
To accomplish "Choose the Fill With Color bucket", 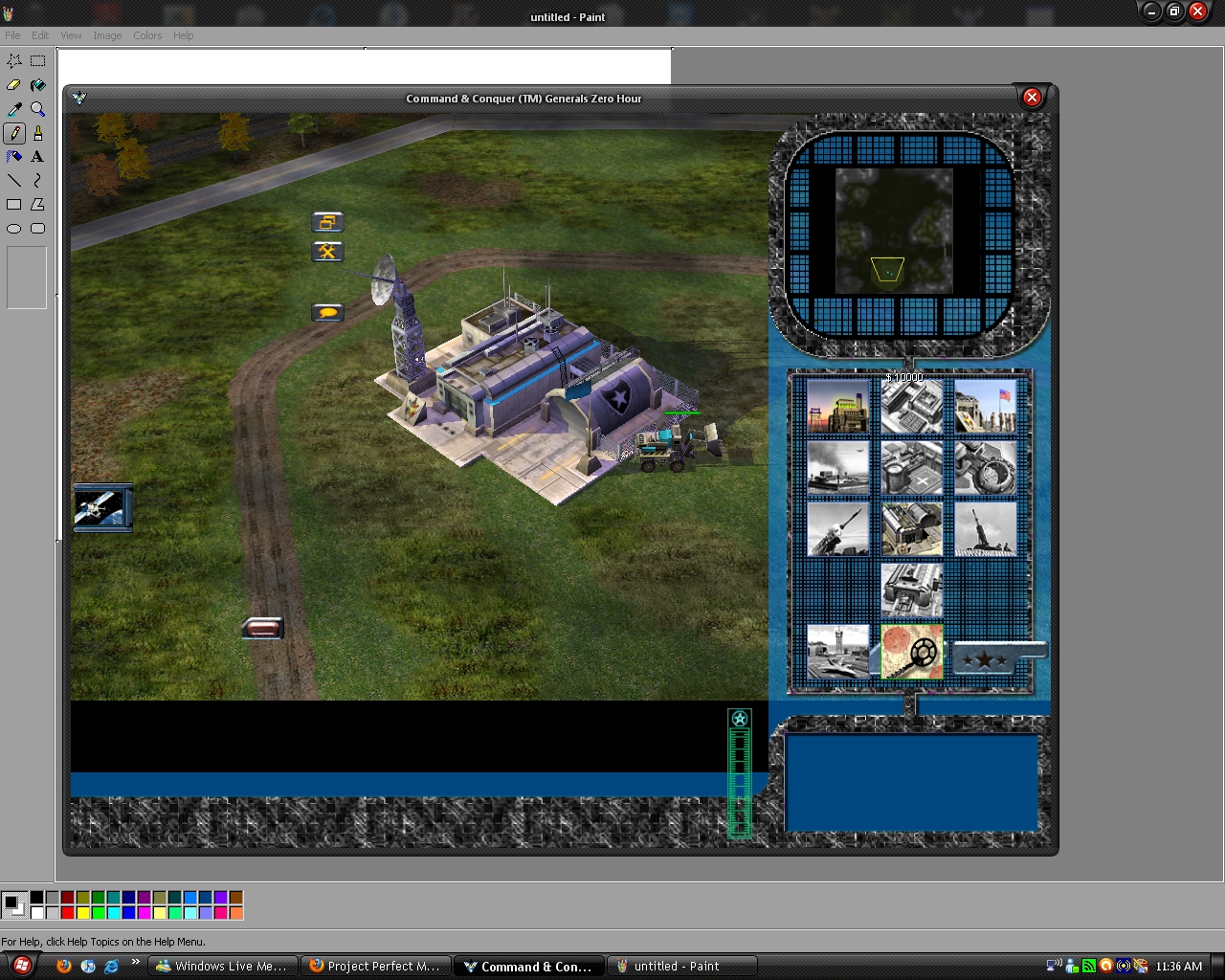I will [x=38, y=85].
